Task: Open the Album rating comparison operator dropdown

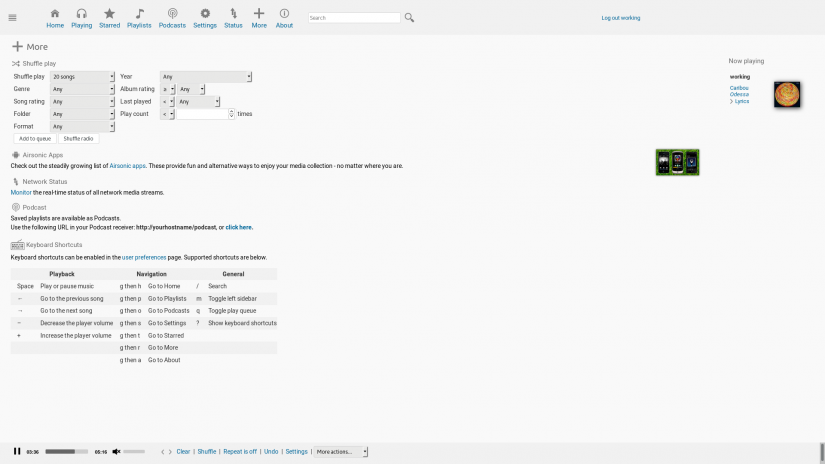Action: coord(168,89)
